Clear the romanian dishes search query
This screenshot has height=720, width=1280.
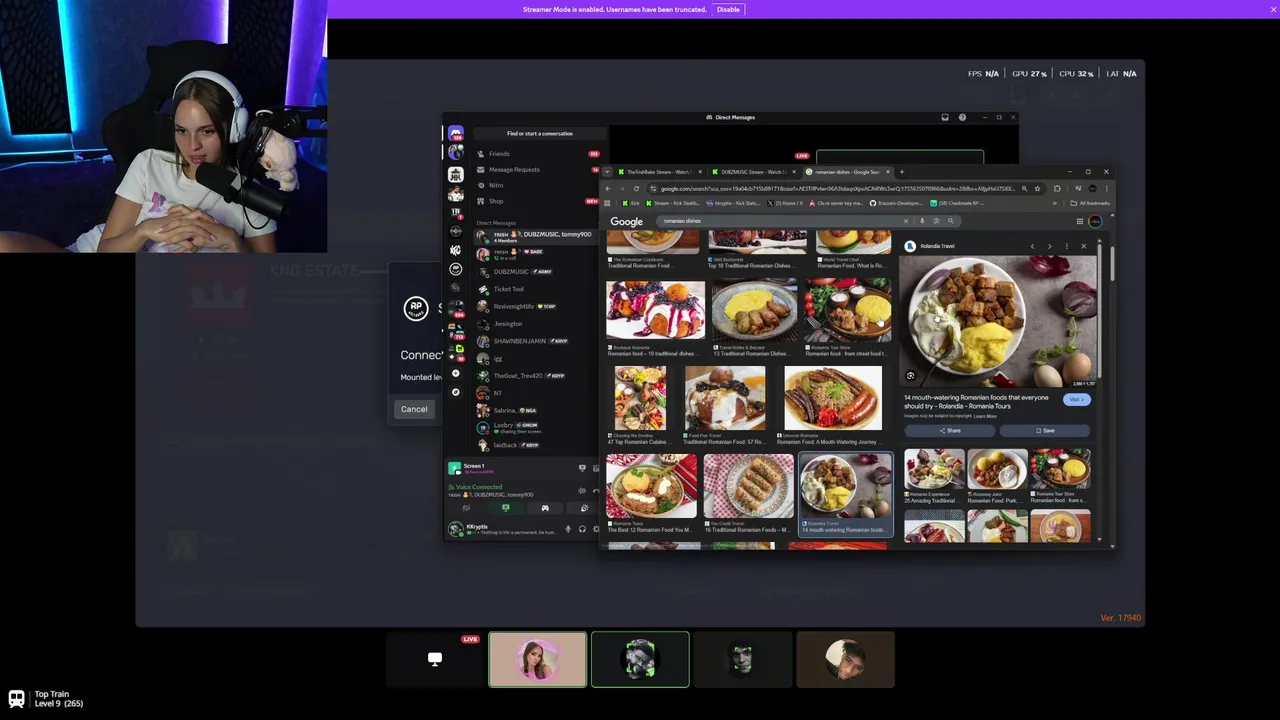[906, 221]
